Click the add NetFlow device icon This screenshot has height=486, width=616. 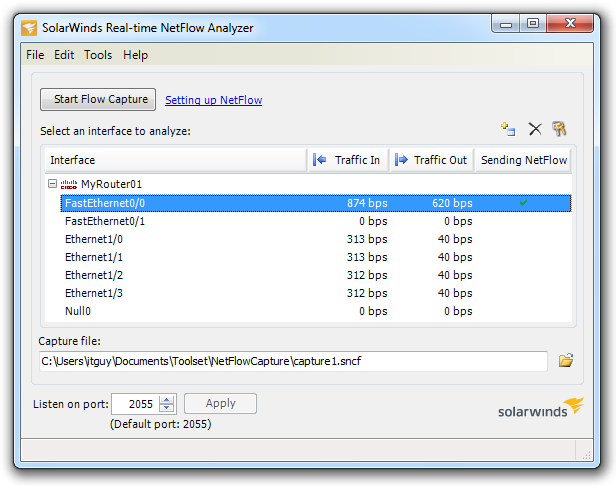(508, 129)
